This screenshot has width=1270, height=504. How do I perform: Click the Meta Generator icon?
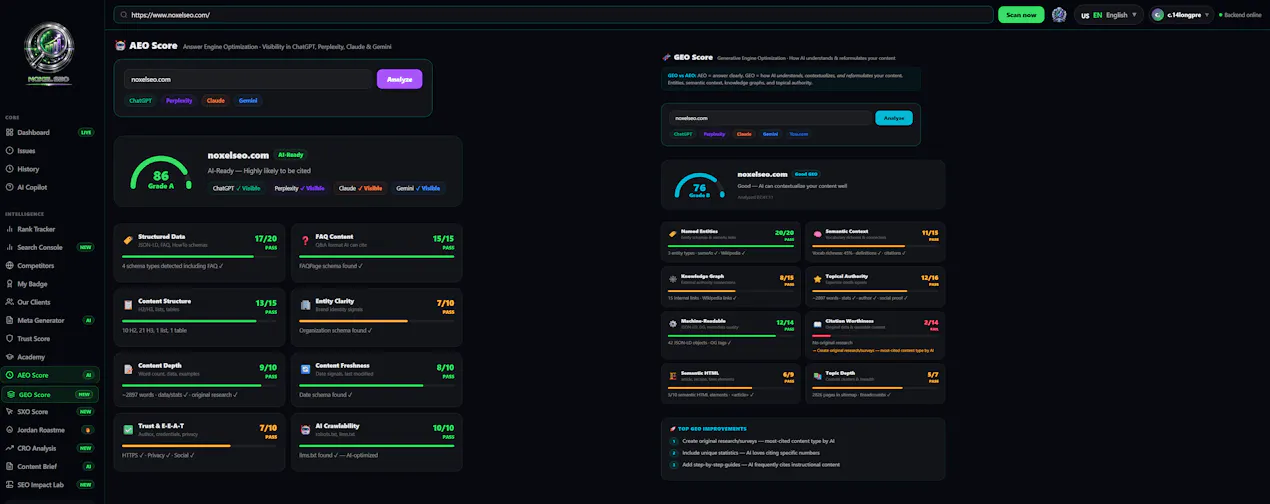click(x=10, y=320)
